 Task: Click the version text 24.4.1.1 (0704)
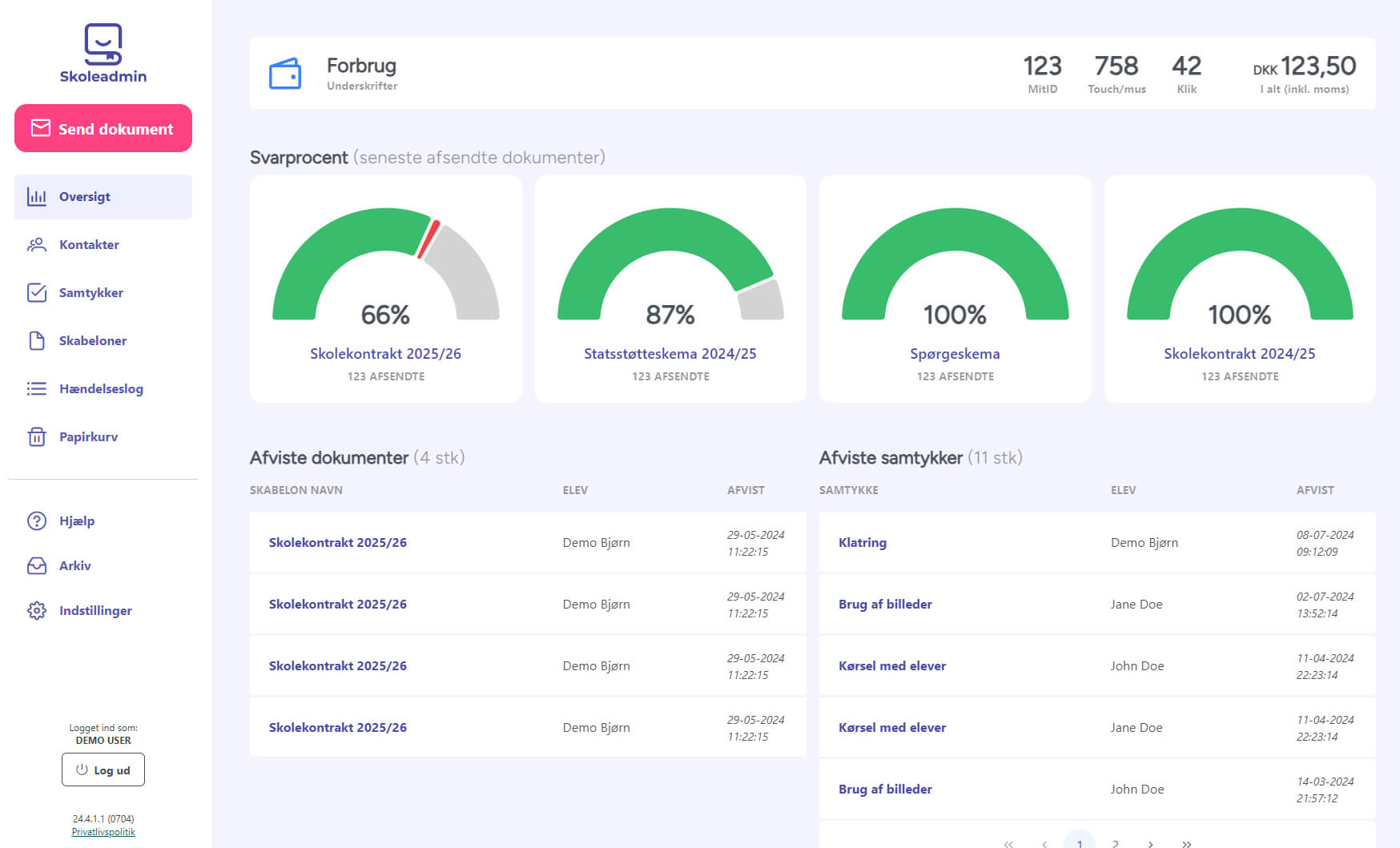pos(103,819)
